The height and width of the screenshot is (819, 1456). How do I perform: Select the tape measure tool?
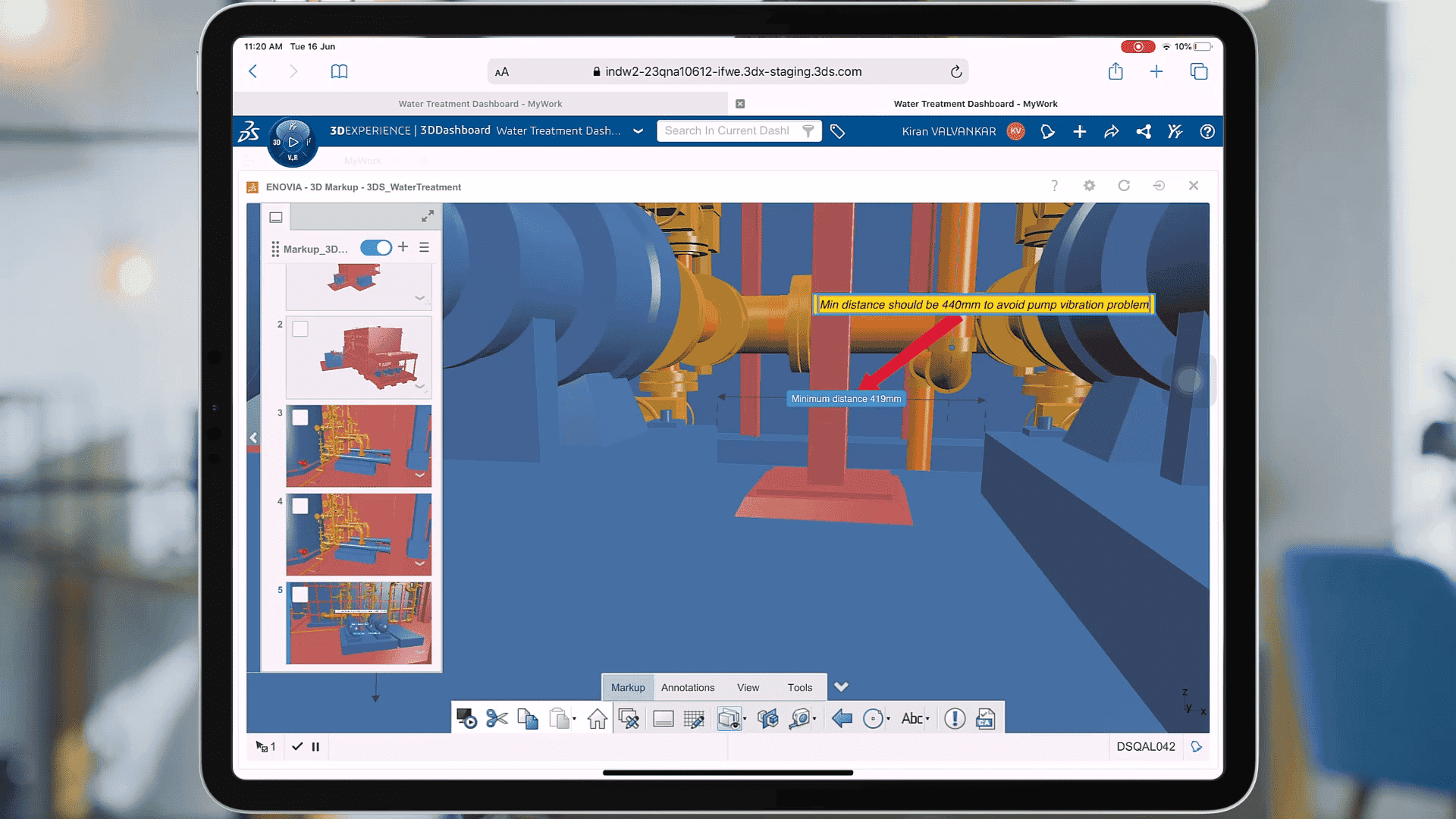tap(799, 718)
